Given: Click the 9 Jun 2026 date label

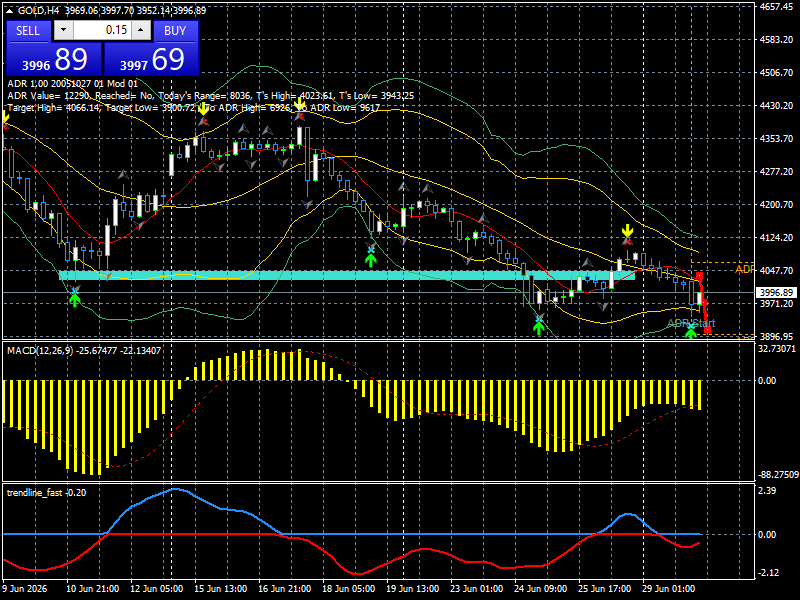Looking at the screenshot, I should point(25,588).
